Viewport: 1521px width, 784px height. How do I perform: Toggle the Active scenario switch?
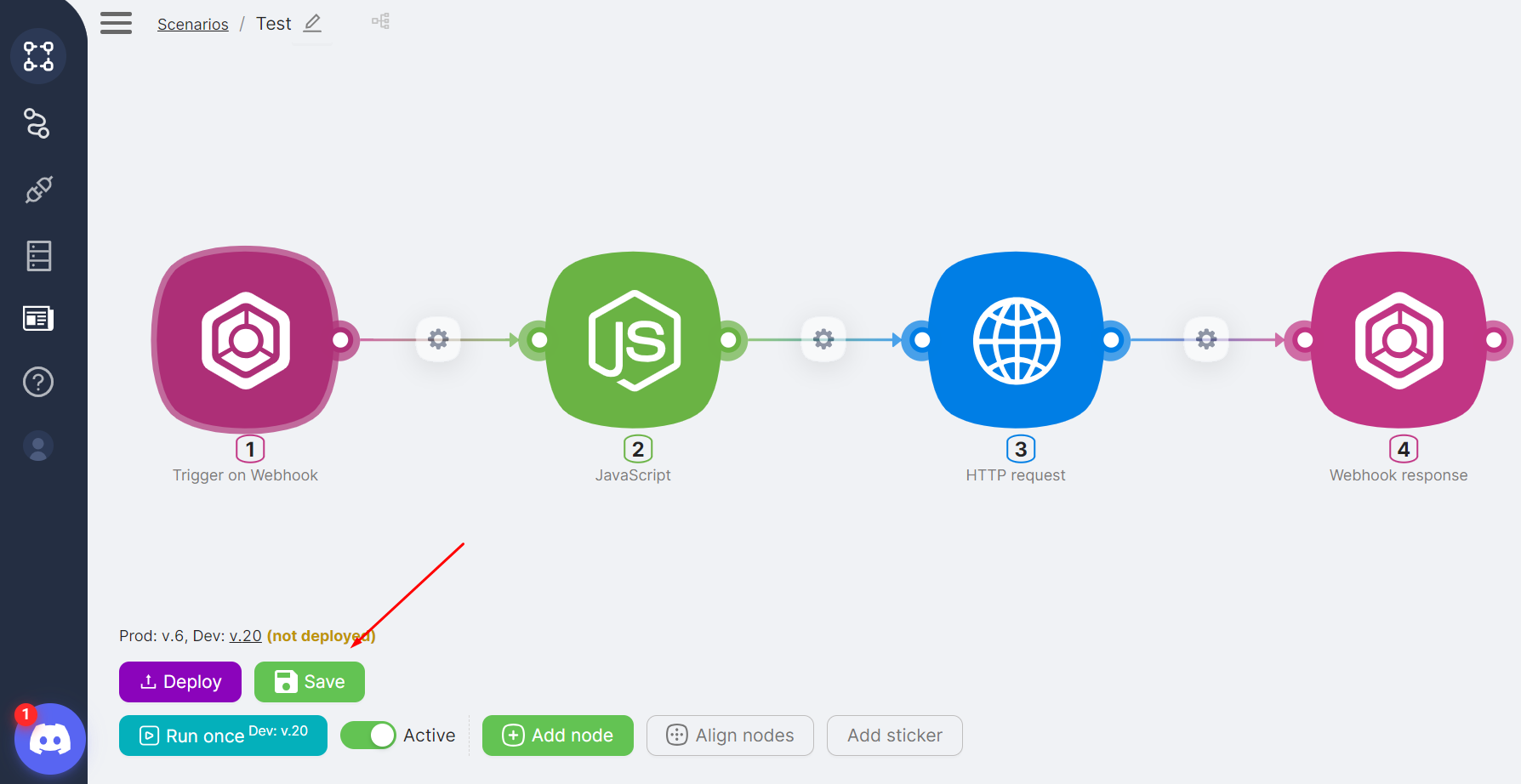(x=368, y=736)
